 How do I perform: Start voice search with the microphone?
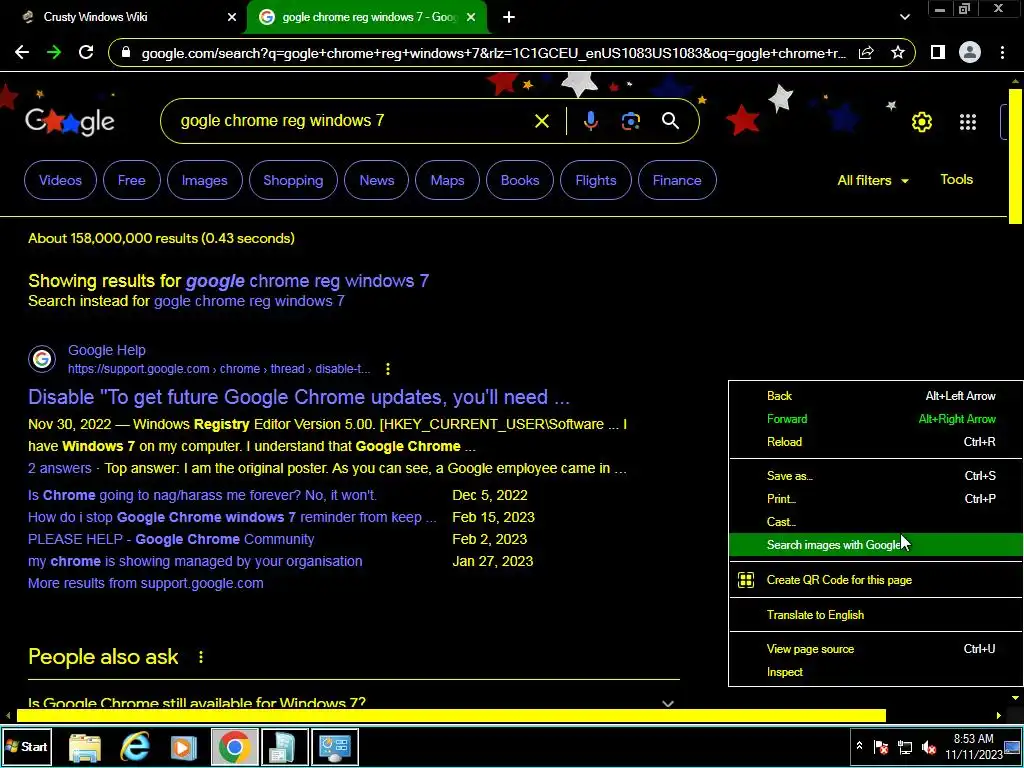coord(590,121)
